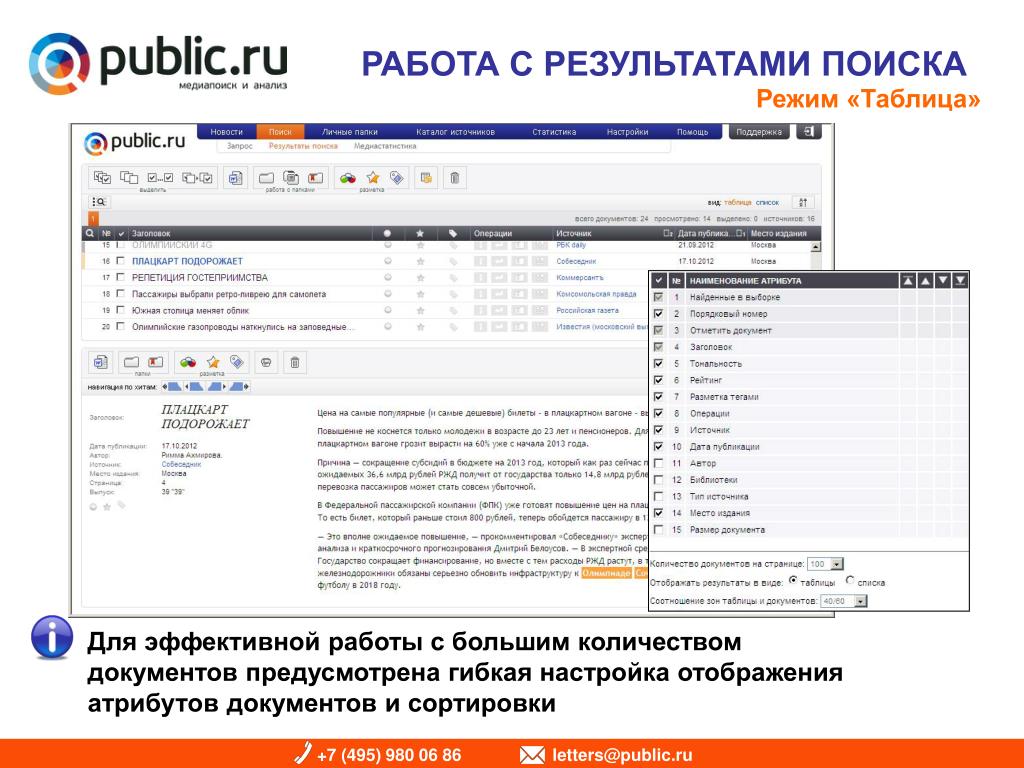This screenshot has height=768, width=1024.
Task: Click move attribute to bottom arrow
Action: pyautogui.click(x=960, y=281)
